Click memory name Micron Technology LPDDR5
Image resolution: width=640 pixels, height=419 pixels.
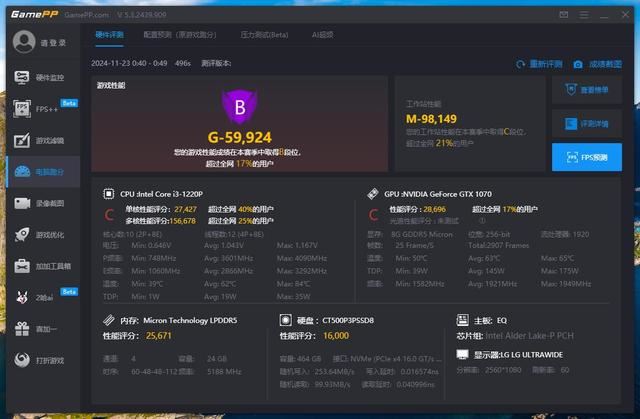click(x=190, y=320)
